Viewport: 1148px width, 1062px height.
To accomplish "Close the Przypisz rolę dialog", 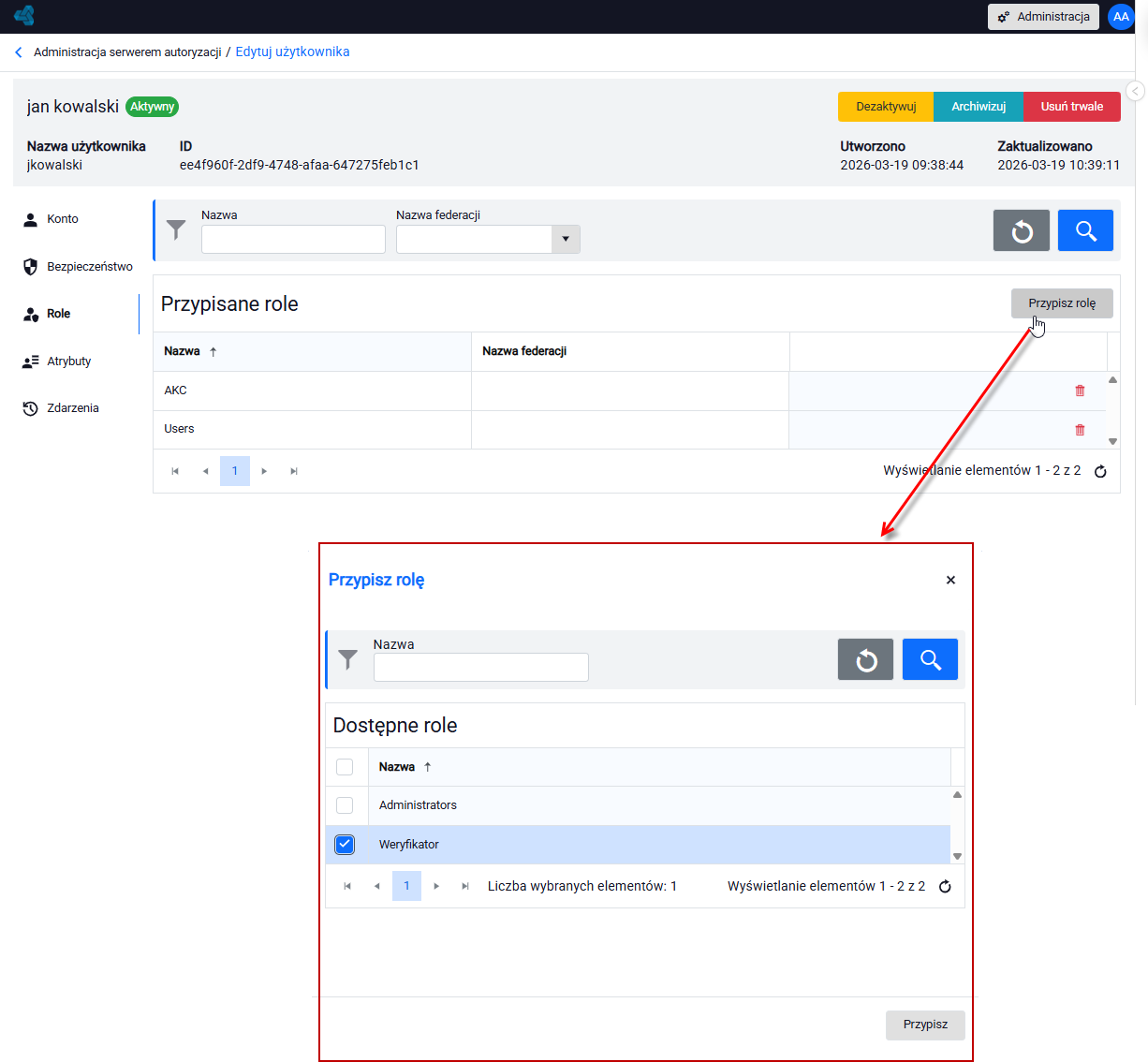I will (950, 580).
